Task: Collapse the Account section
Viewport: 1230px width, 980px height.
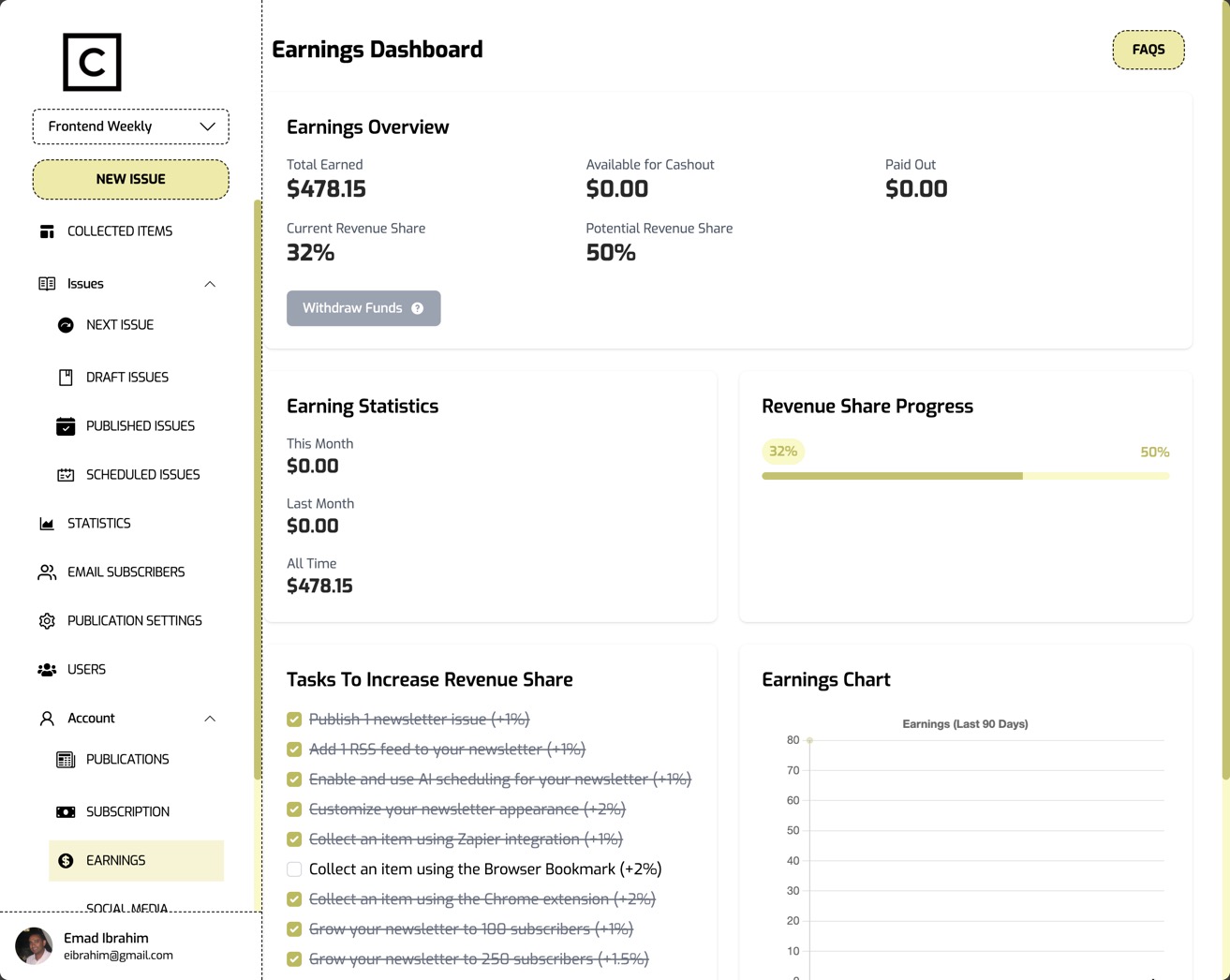Action: coord(210,718)
